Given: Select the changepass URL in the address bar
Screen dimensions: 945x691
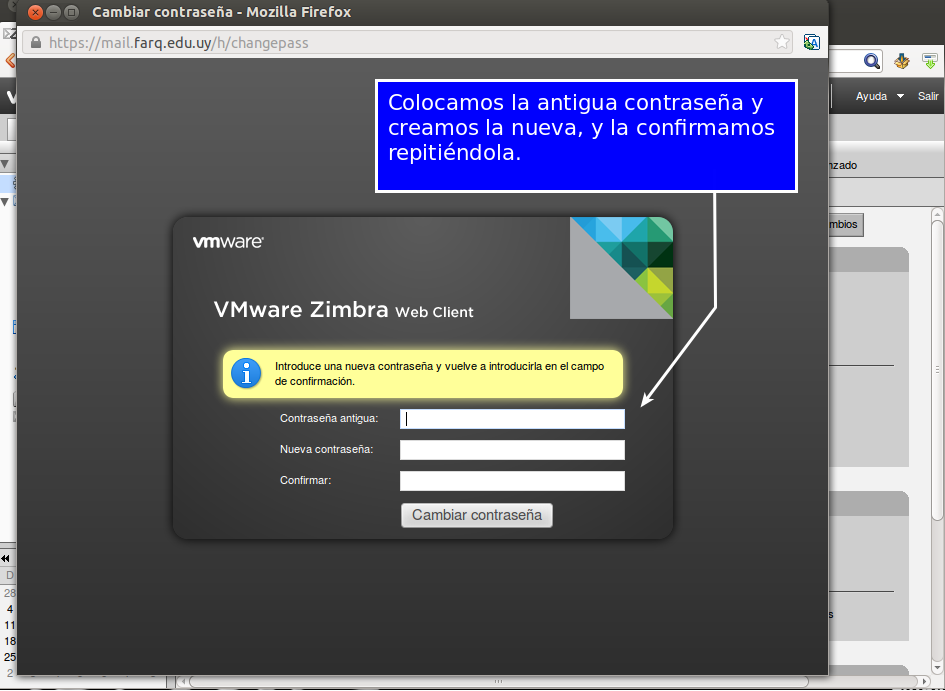Looking at the screenshot, I should pyautogui.click(x=179, y=43).
